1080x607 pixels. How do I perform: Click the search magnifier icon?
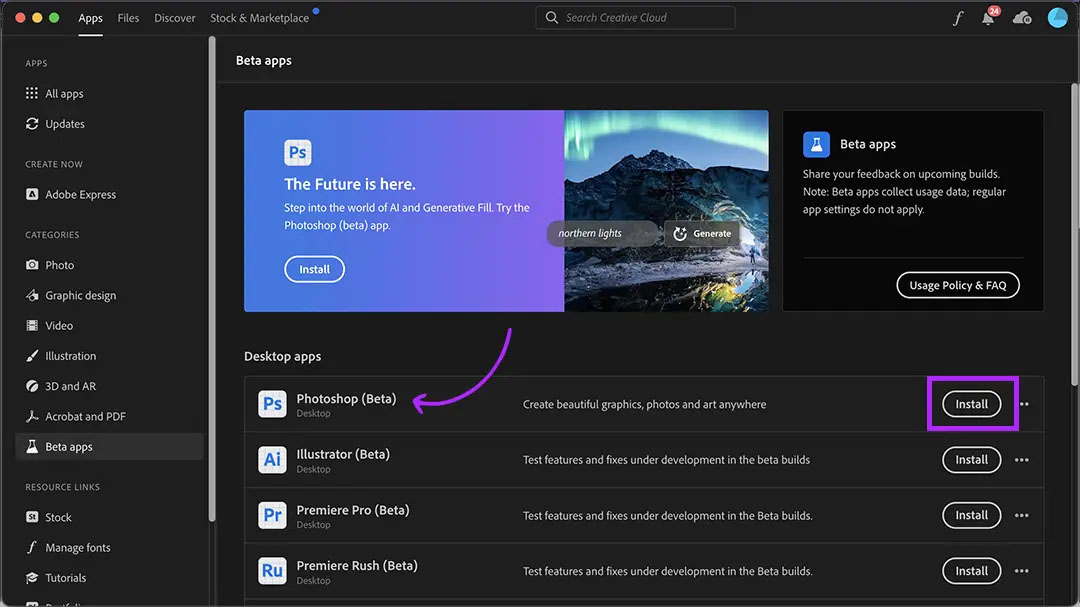[x=551, y=17]
